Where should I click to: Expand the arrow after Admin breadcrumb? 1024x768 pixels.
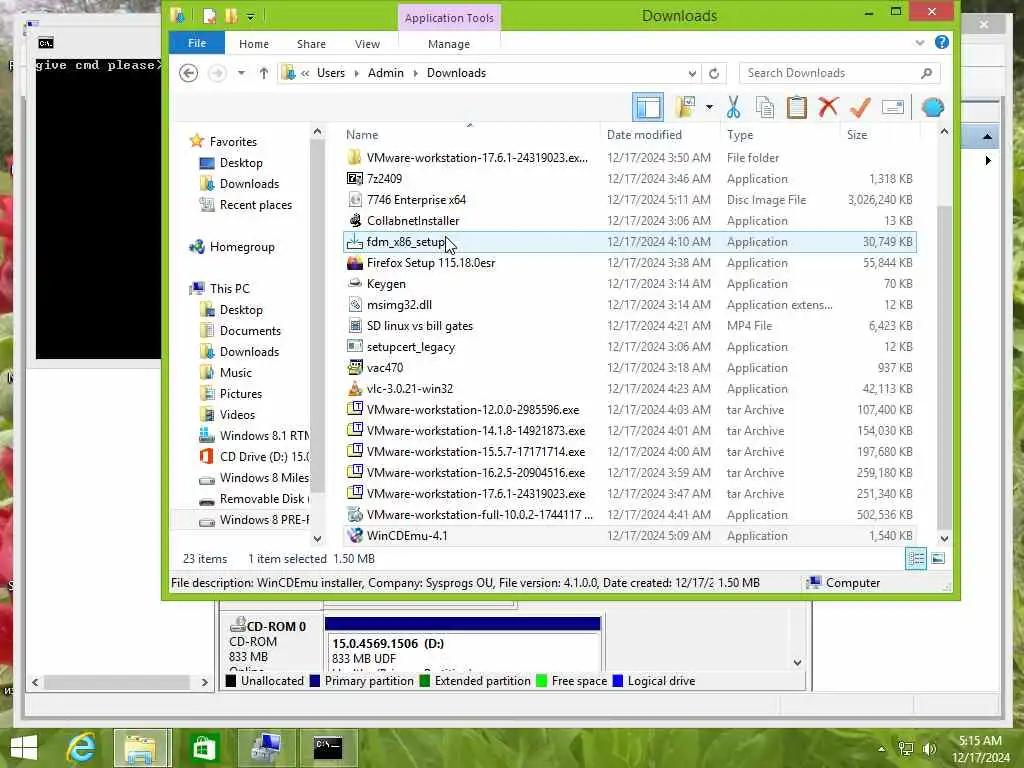point(415,73)
